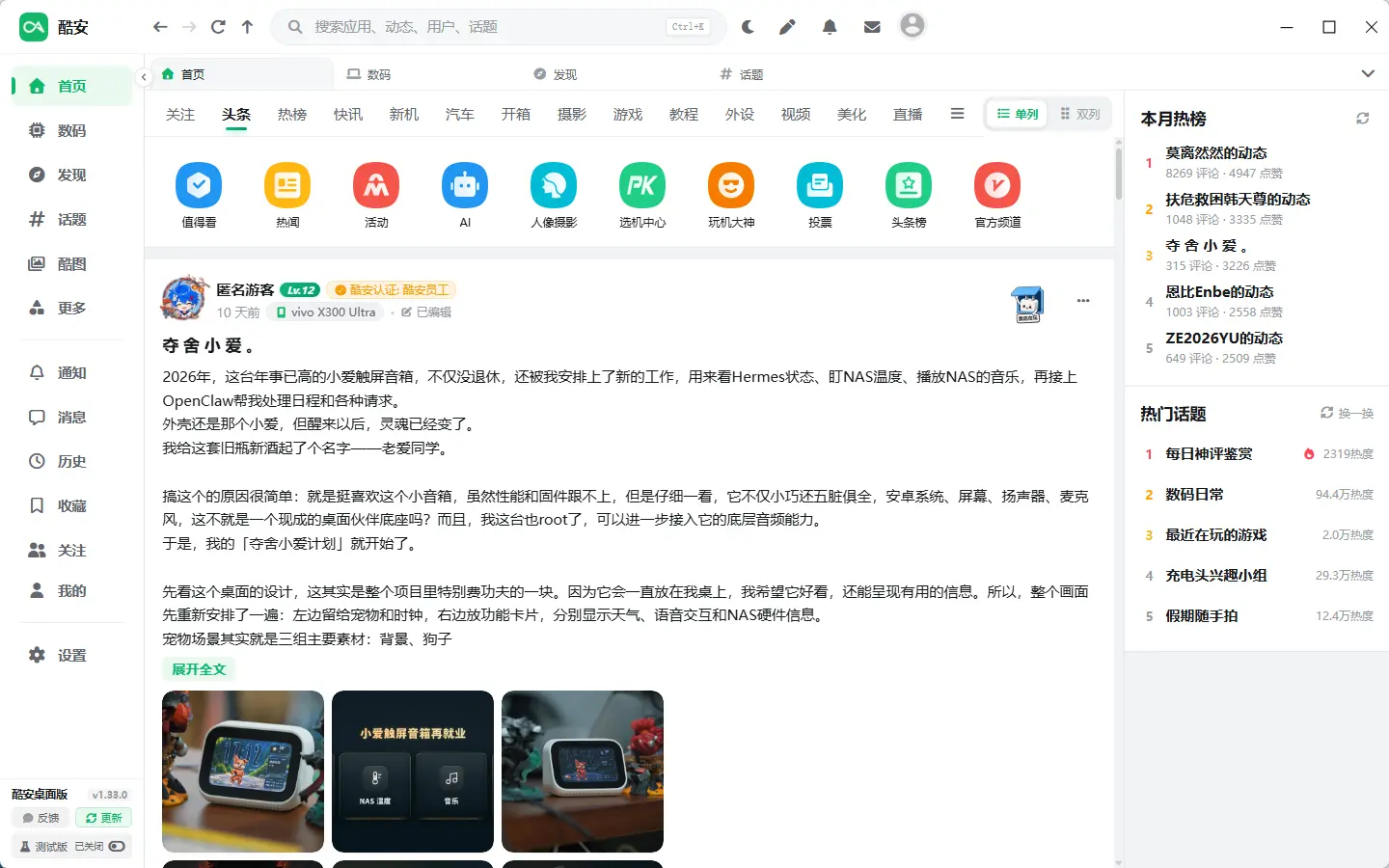Image resolution: width=1389 pixels, height=868 pixels.
Task: Open the 热闻 channel icon
Action: (287, 185)
